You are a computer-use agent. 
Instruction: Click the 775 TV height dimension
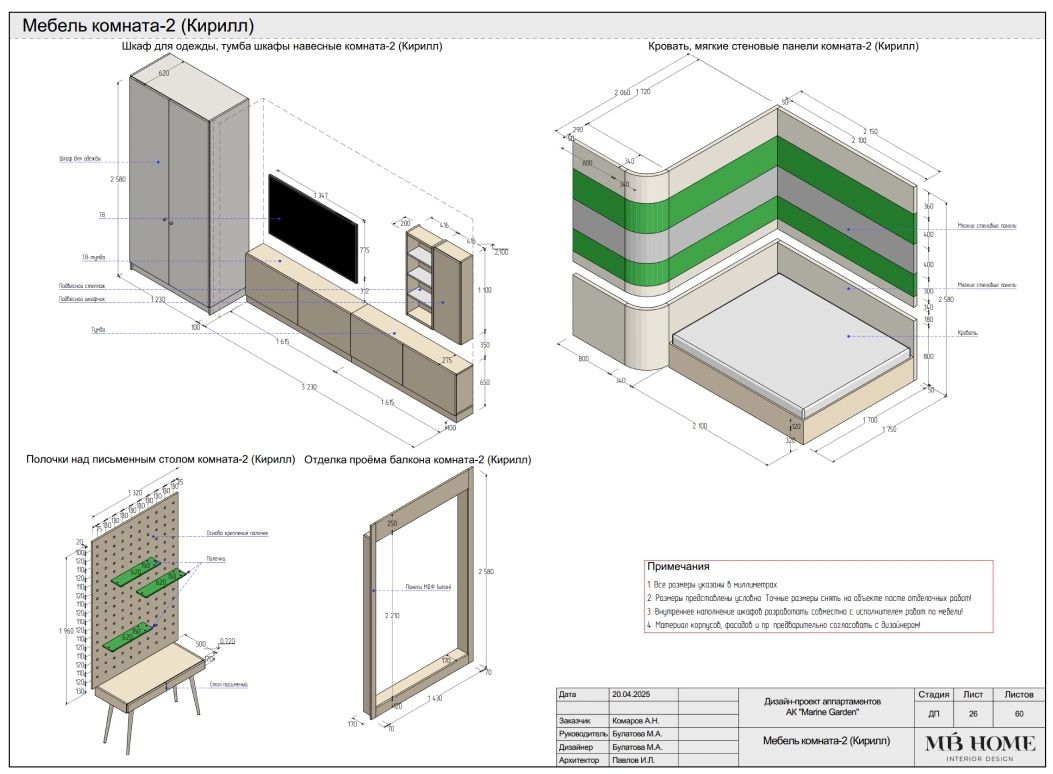[x=365, y=250]
